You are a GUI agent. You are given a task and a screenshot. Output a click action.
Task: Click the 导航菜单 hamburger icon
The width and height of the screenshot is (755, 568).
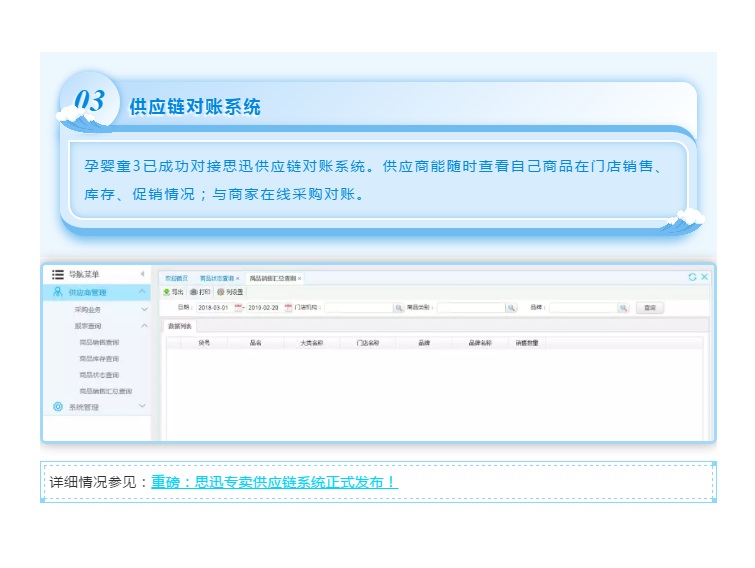coord(58,274)
